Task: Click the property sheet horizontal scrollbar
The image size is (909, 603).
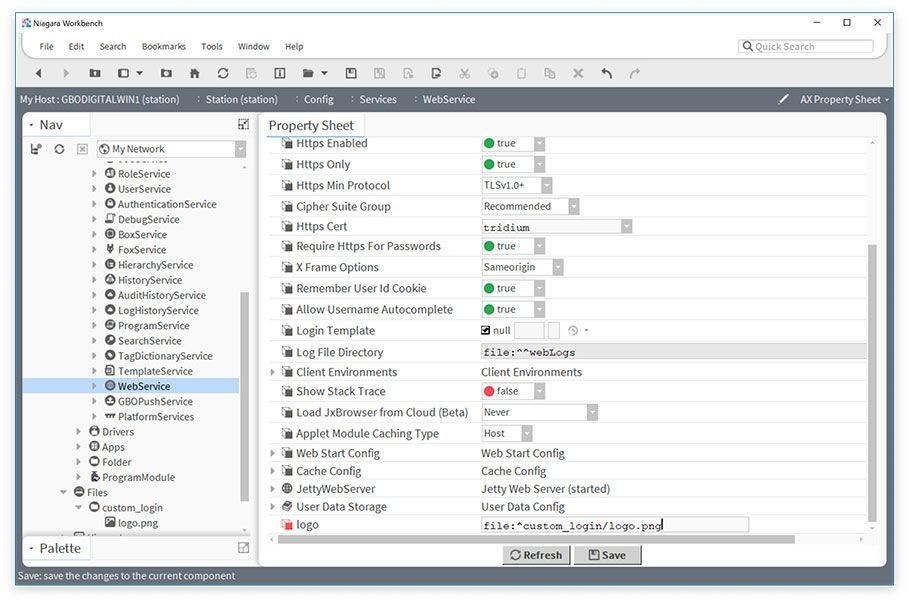Action: pyautogui.click(x=536, y=539)
